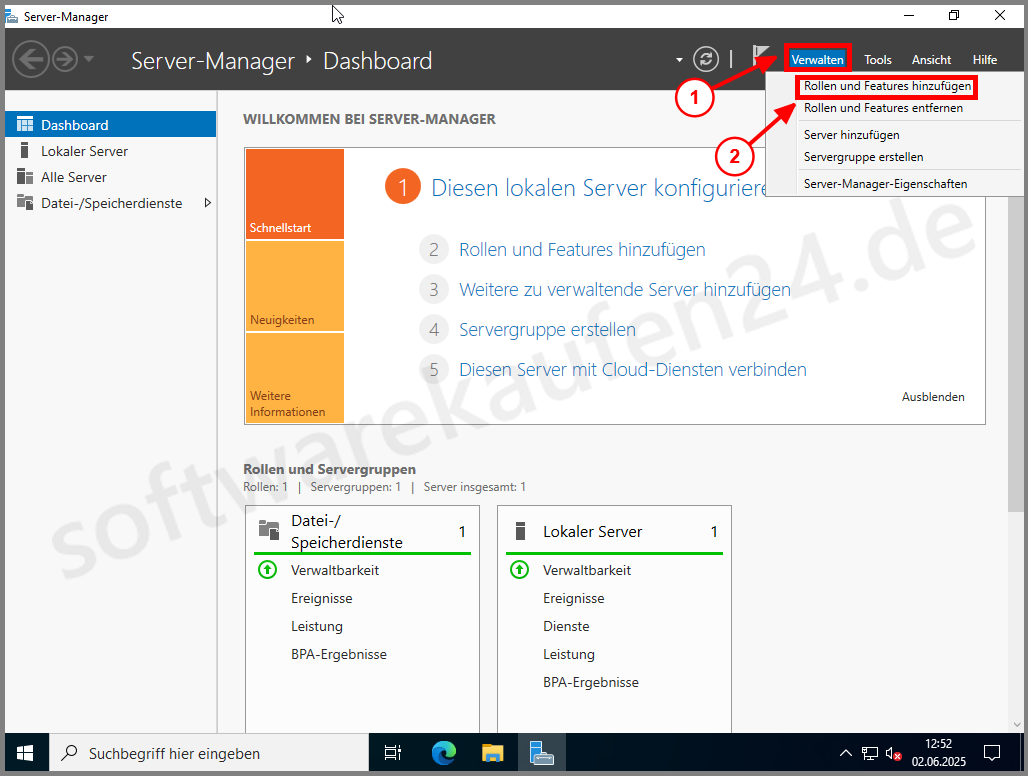
Task: Click Lokaler Server tile server icon
Action: pyautogui.click(x=521, y=531)
